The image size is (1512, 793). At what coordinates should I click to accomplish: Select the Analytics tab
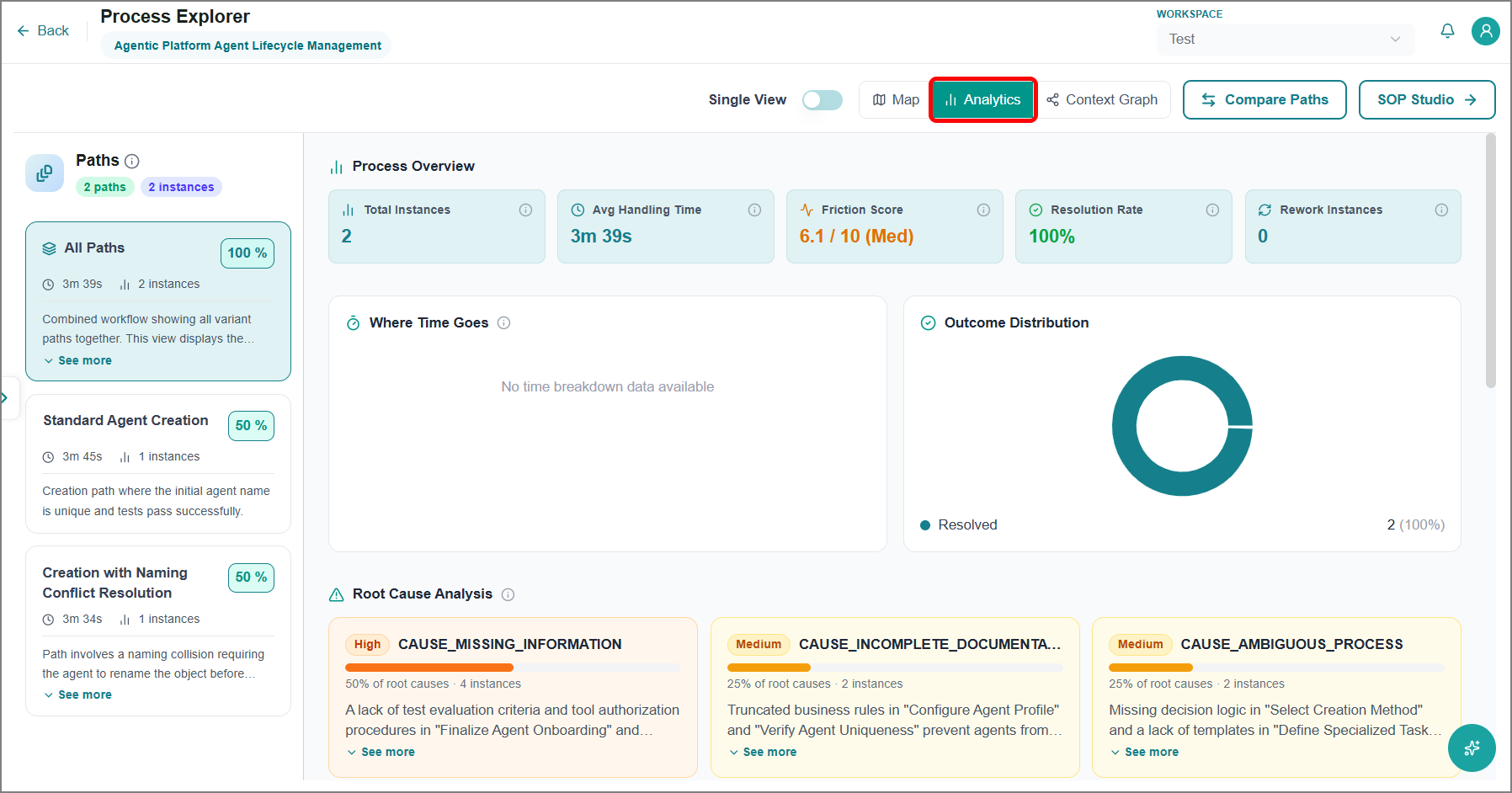pos(982,100)
